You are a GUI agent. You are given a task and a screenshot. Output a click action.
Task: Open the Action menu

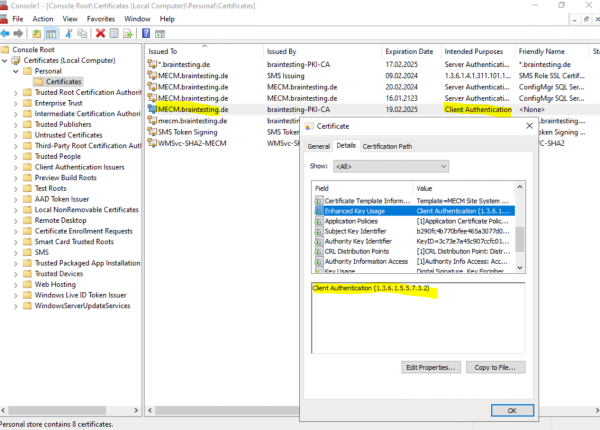tap(42, 19)
